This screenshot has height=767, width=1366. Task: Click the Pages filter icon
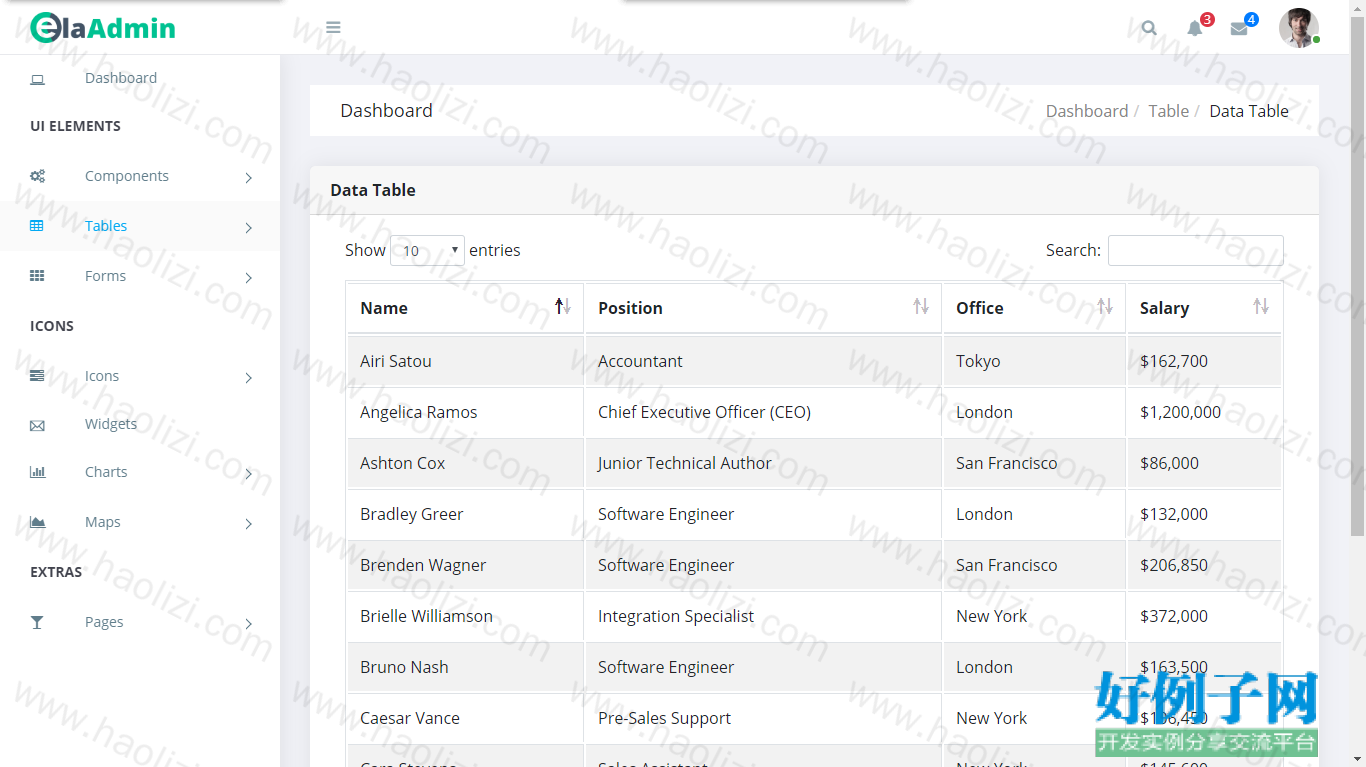coord(37,622)
